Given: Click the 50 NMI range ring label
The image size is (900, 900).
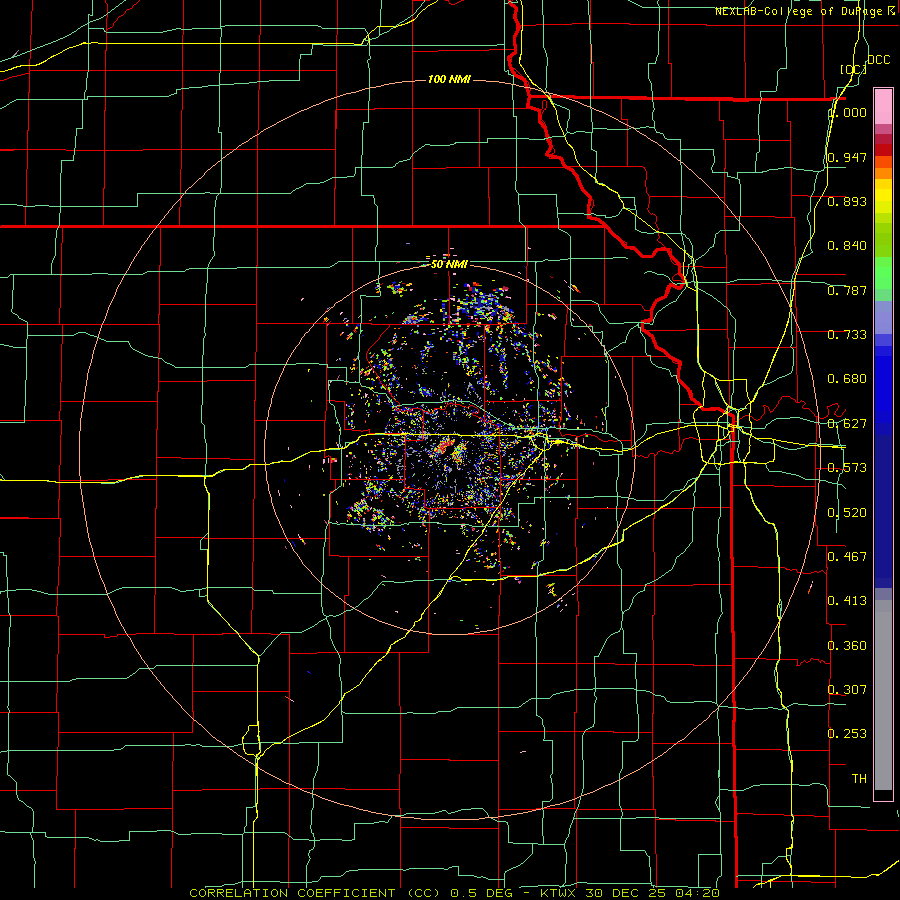Looking at the screenshot, I should coord(449,264).
